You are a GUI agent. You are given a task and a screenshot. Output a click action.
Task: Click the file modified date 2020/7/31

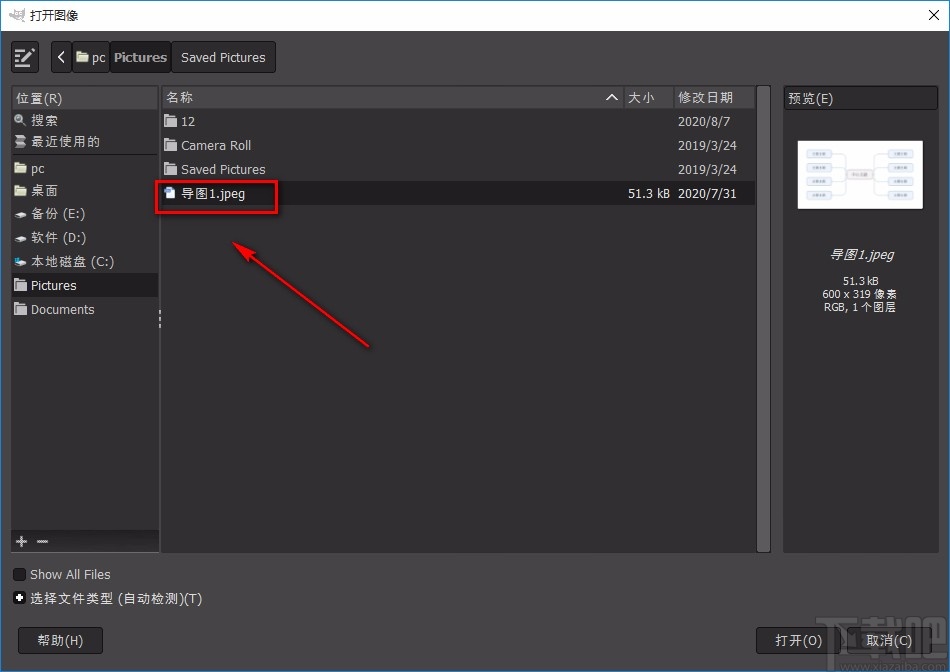pos(706,193)
